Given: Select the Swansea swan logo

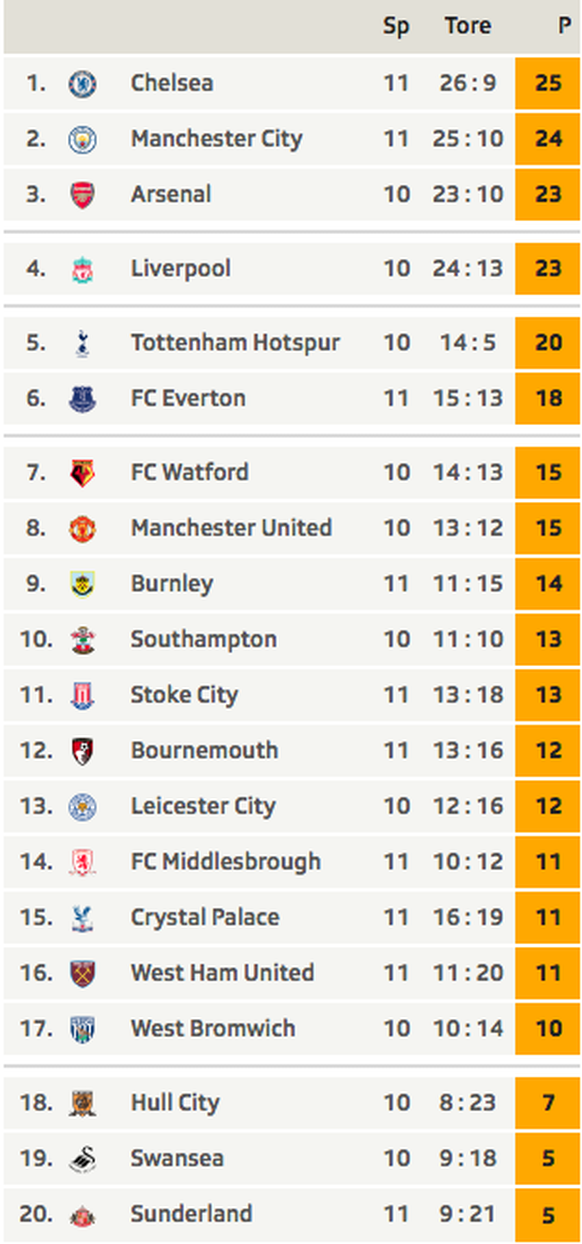Looking at the screenshot, I should [82, 1159].
